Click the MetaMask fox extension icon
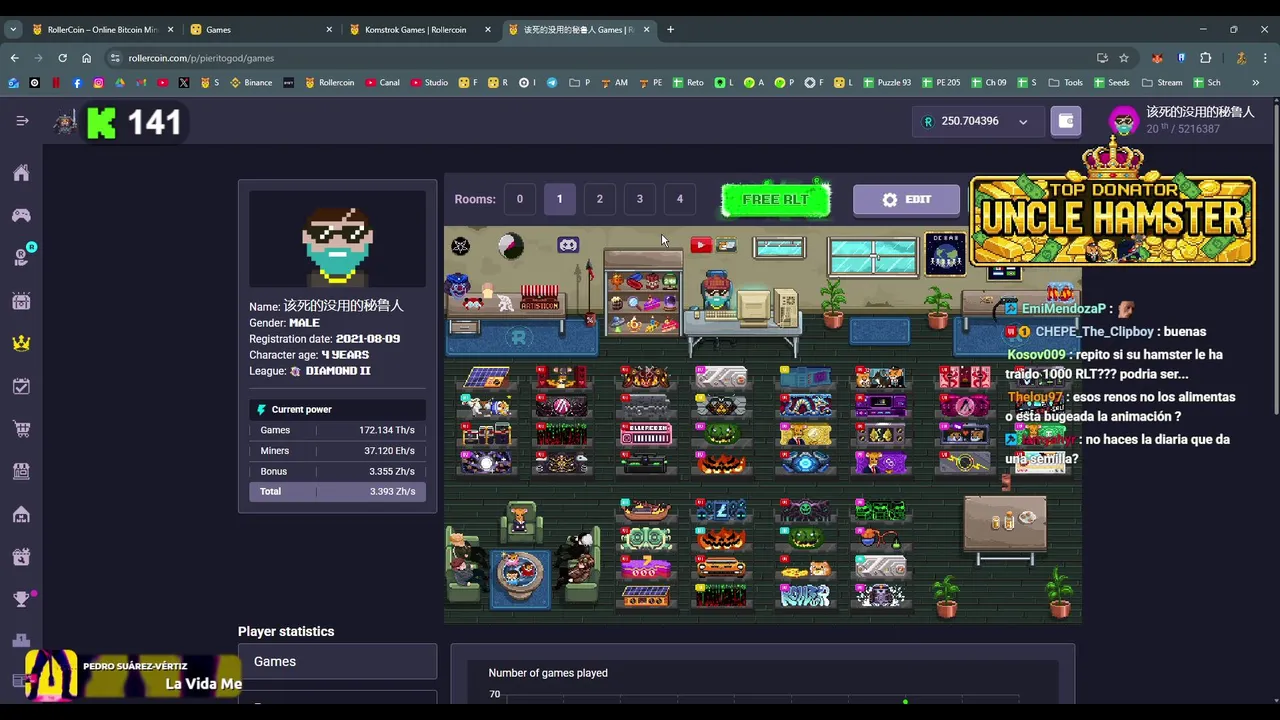1280x720 pixels. [x=1157, y=58]
